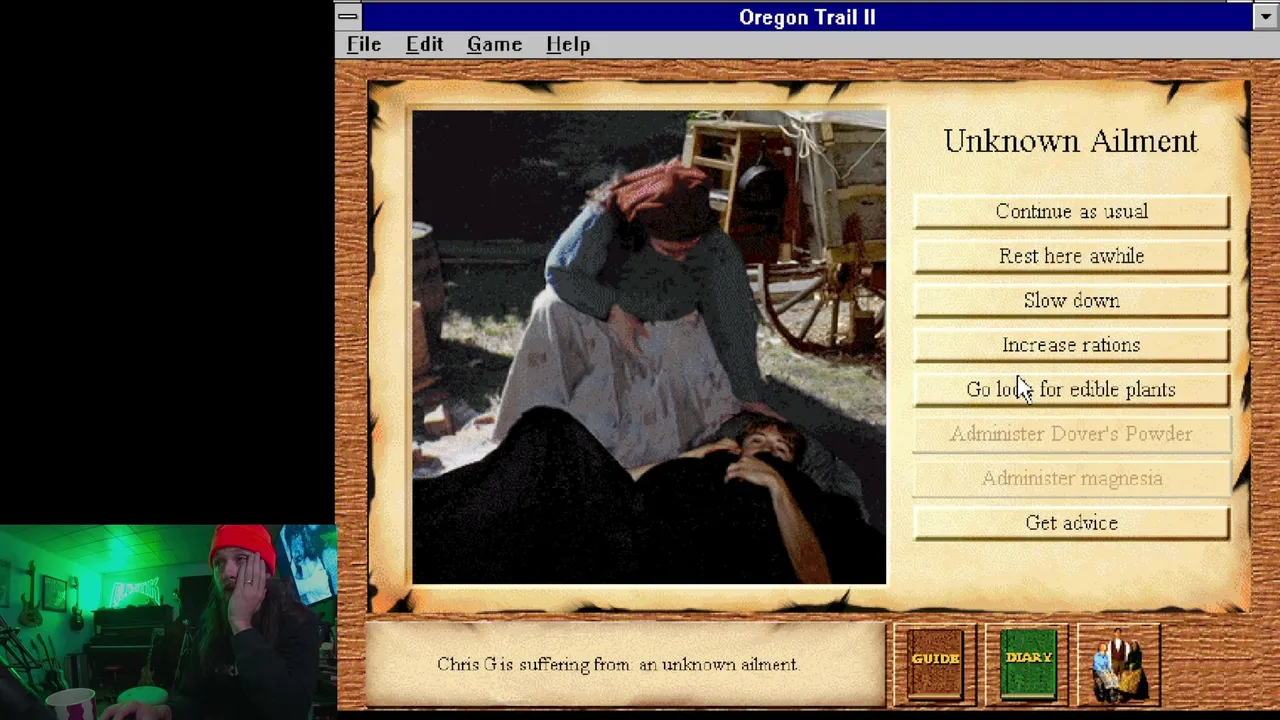Choose Go look for edible plants
This screenshot has width=1280, height=720.
click(1071, 389)
